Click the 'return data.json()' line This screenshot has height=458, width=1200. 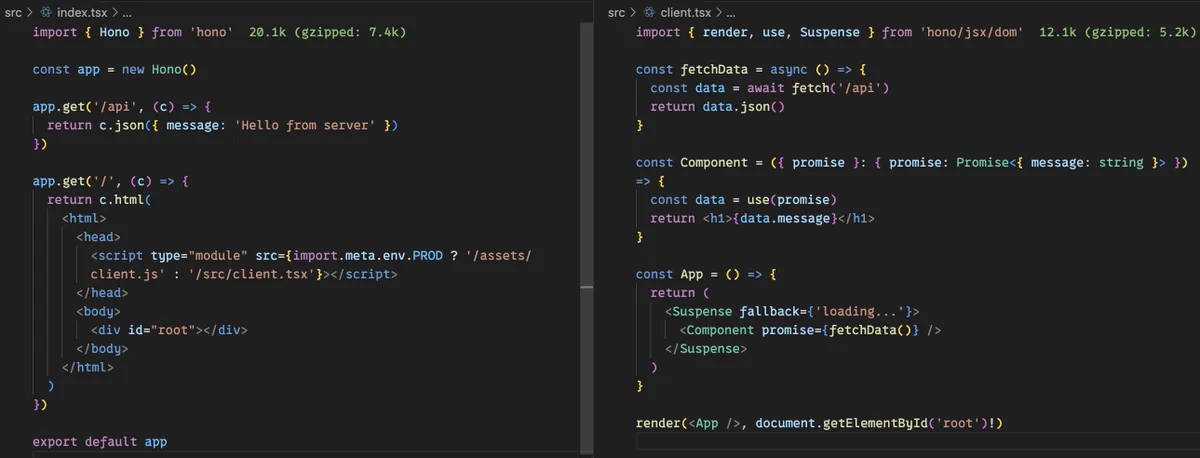click(717, 106)
